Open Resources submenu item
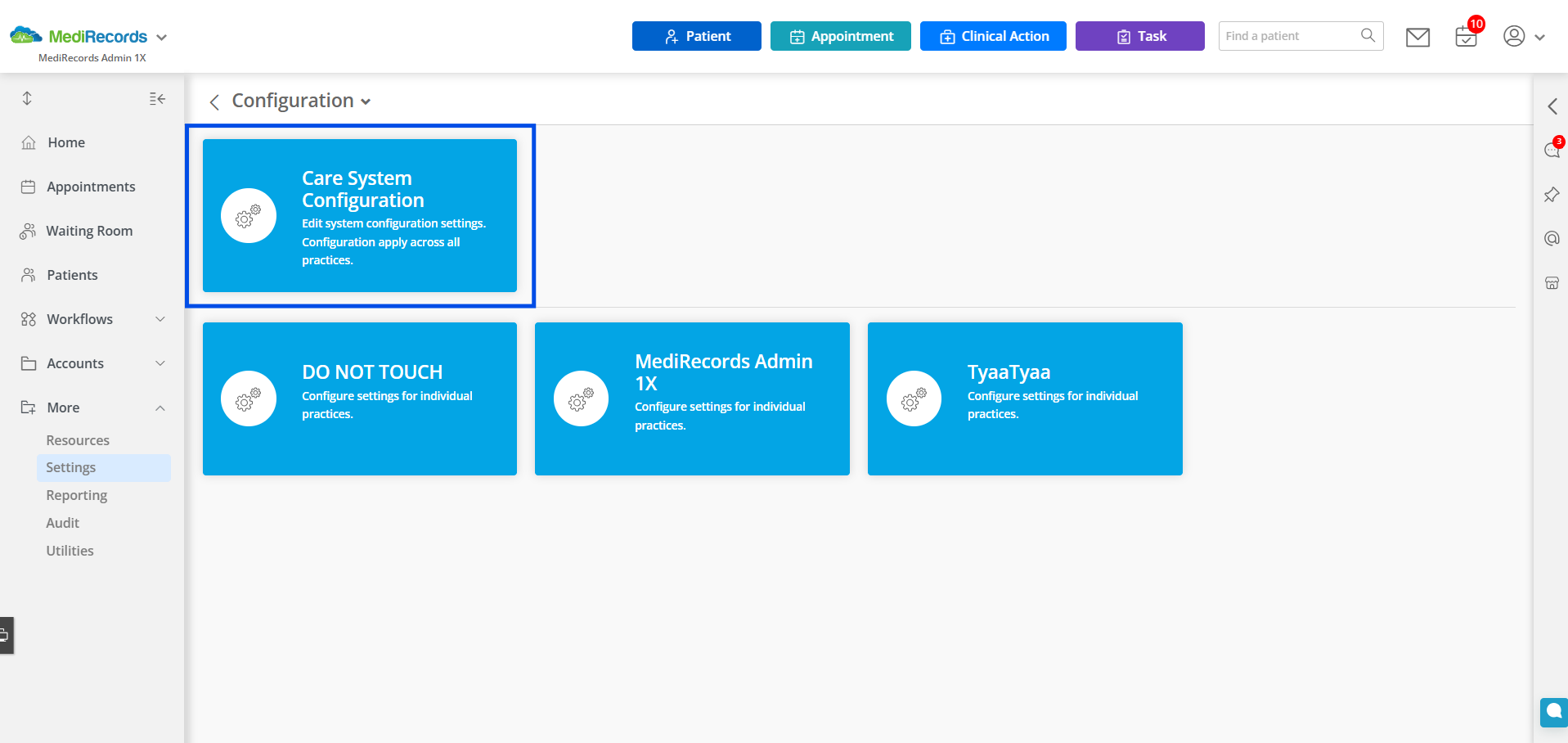 point(78,440)
